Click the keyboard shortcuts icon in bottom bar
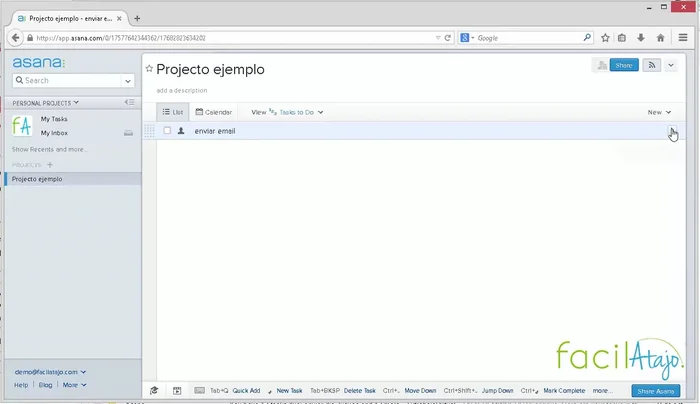 (200, 391)
